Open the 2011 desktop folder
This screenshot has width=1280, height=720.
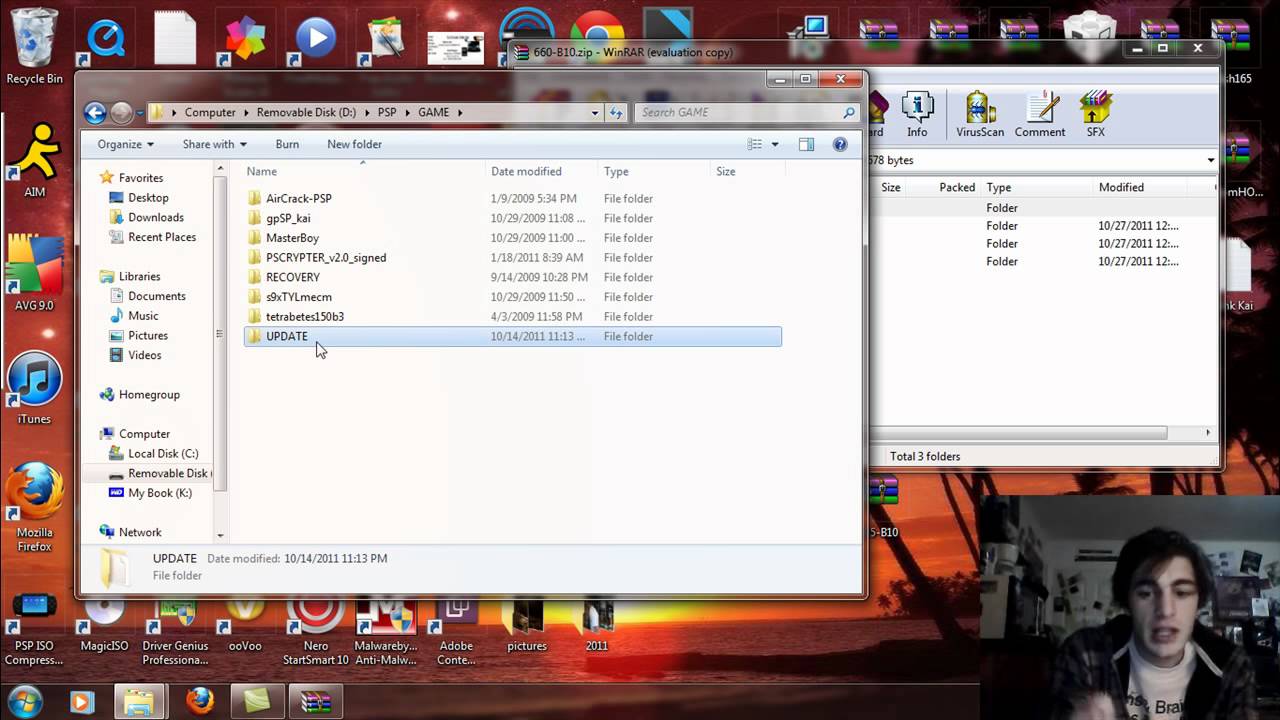(x=596, y=624)
